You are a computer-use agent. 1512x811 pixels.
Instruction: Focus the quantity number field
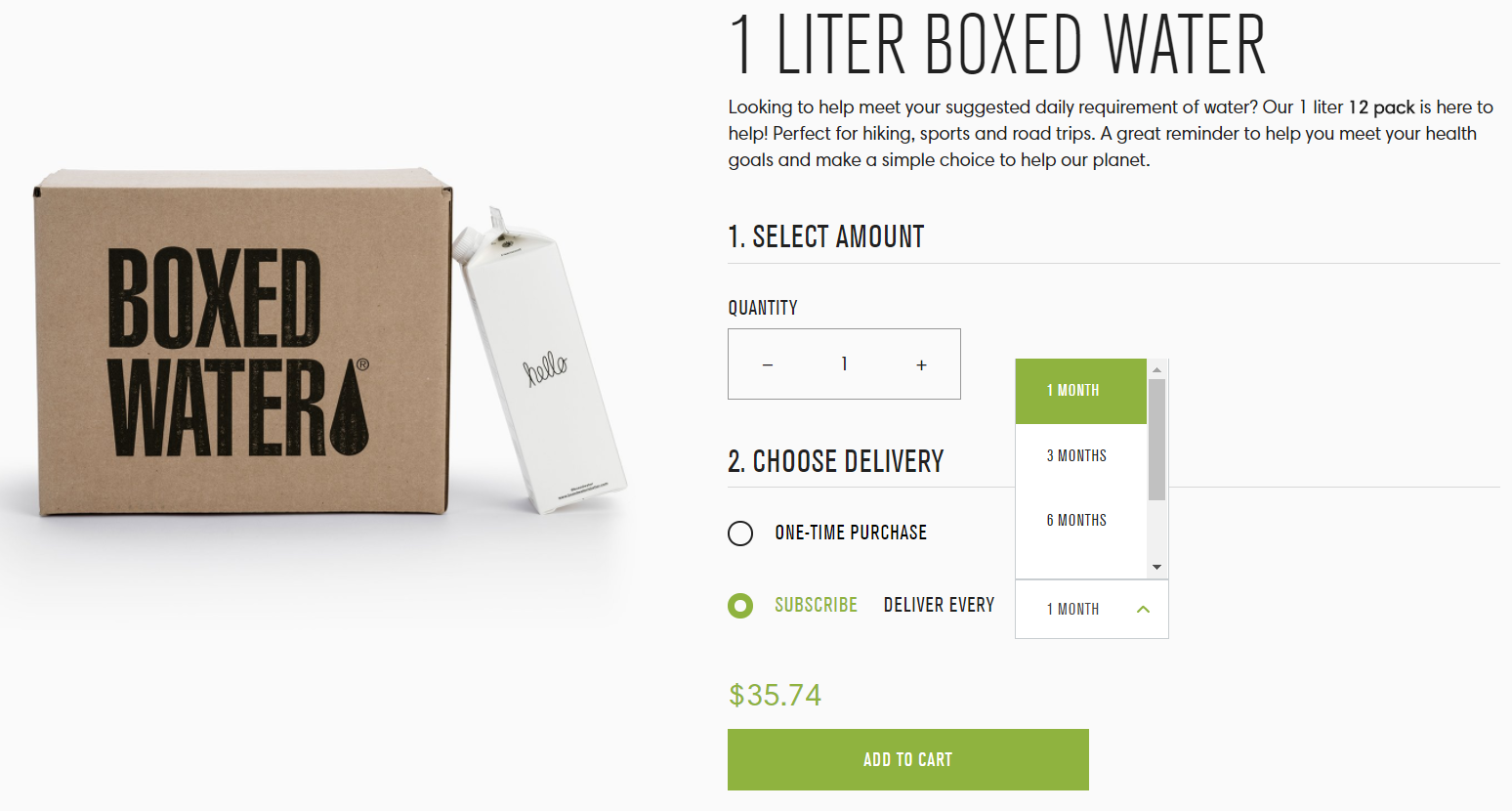(845, 364)
